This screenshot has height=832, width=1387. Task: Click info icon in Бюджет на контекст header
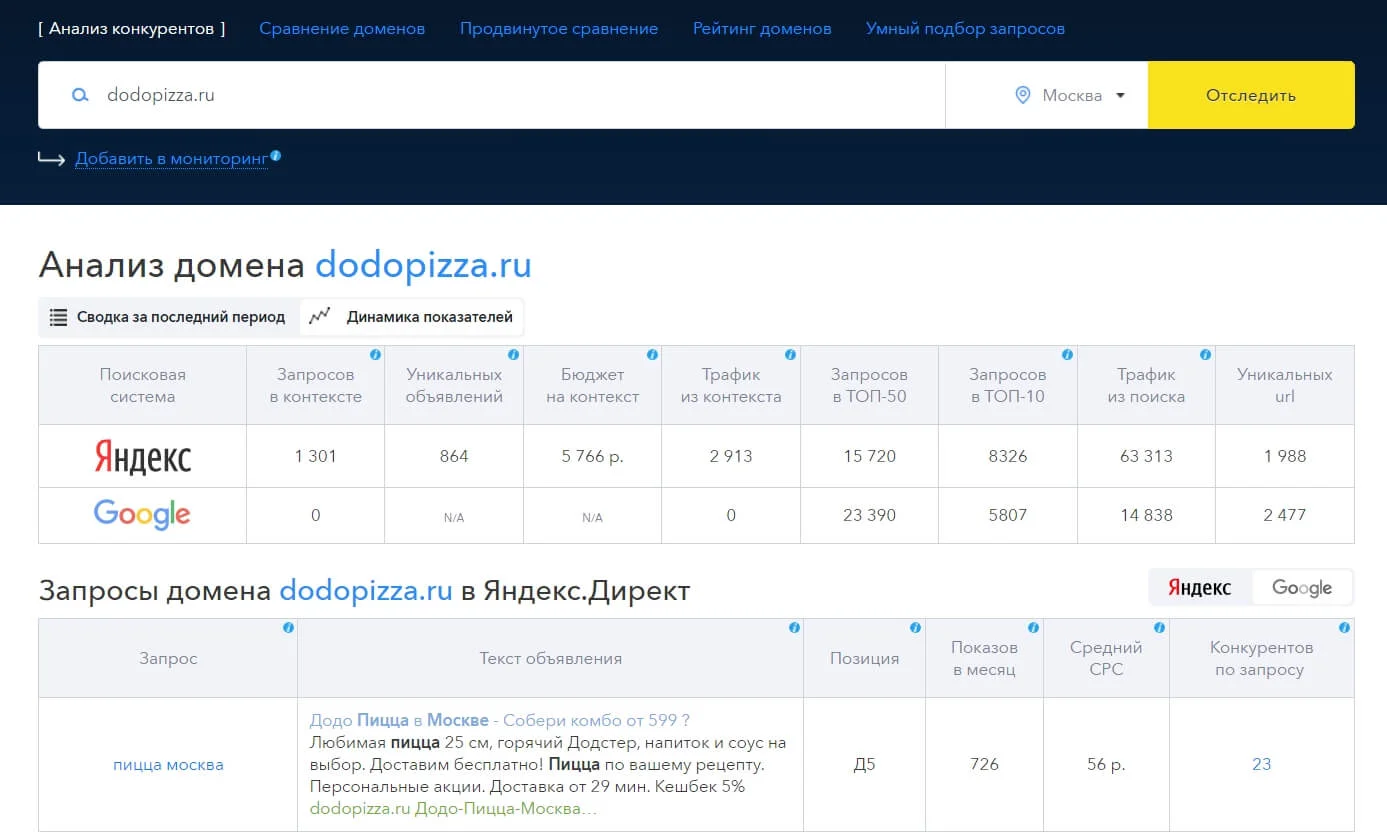pyautogui.click(x=652, y=355)
